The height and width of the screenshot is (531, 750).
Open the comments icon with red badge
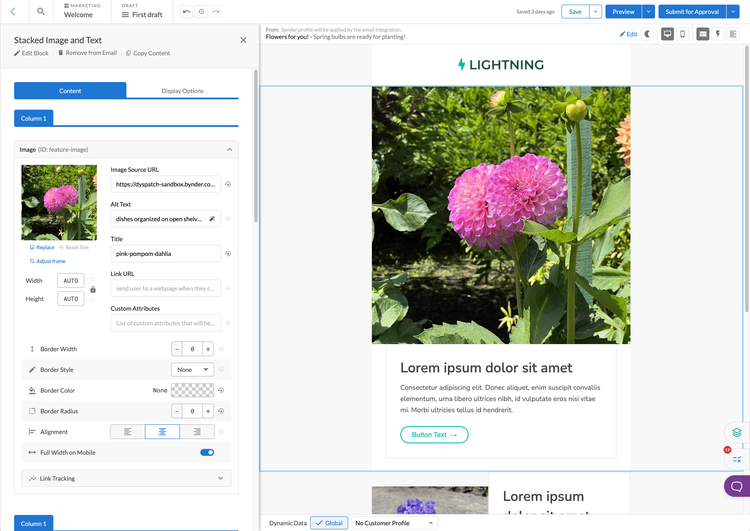[x=737, y=459]
